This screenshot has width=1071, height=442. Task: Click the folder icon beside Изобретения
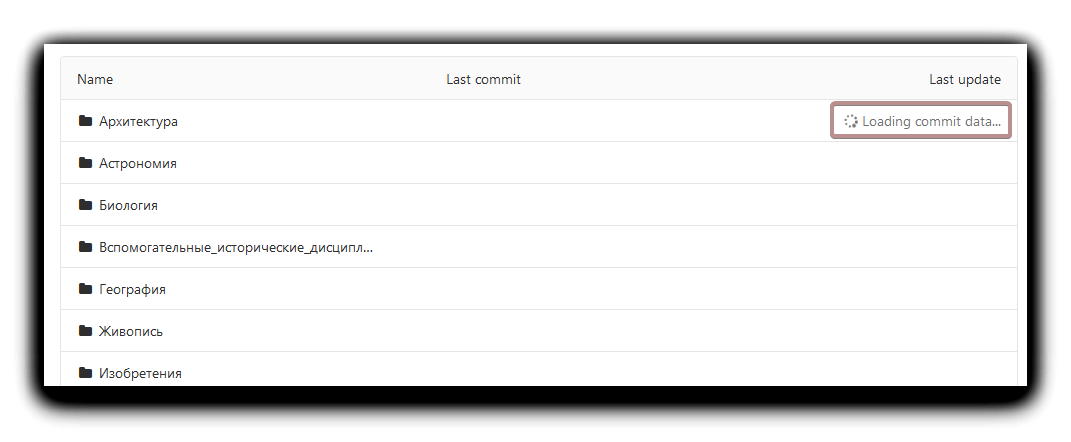85,373
